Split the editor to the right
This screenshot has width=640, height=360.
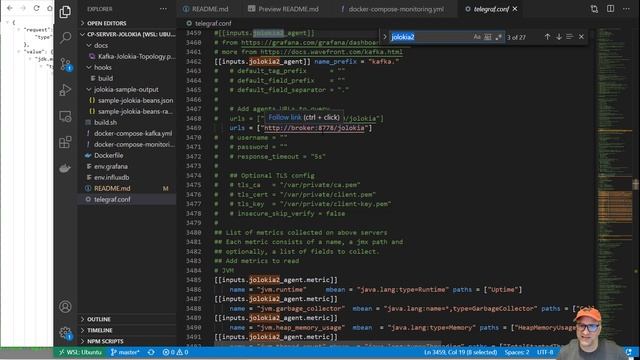[x=611, y=9]
